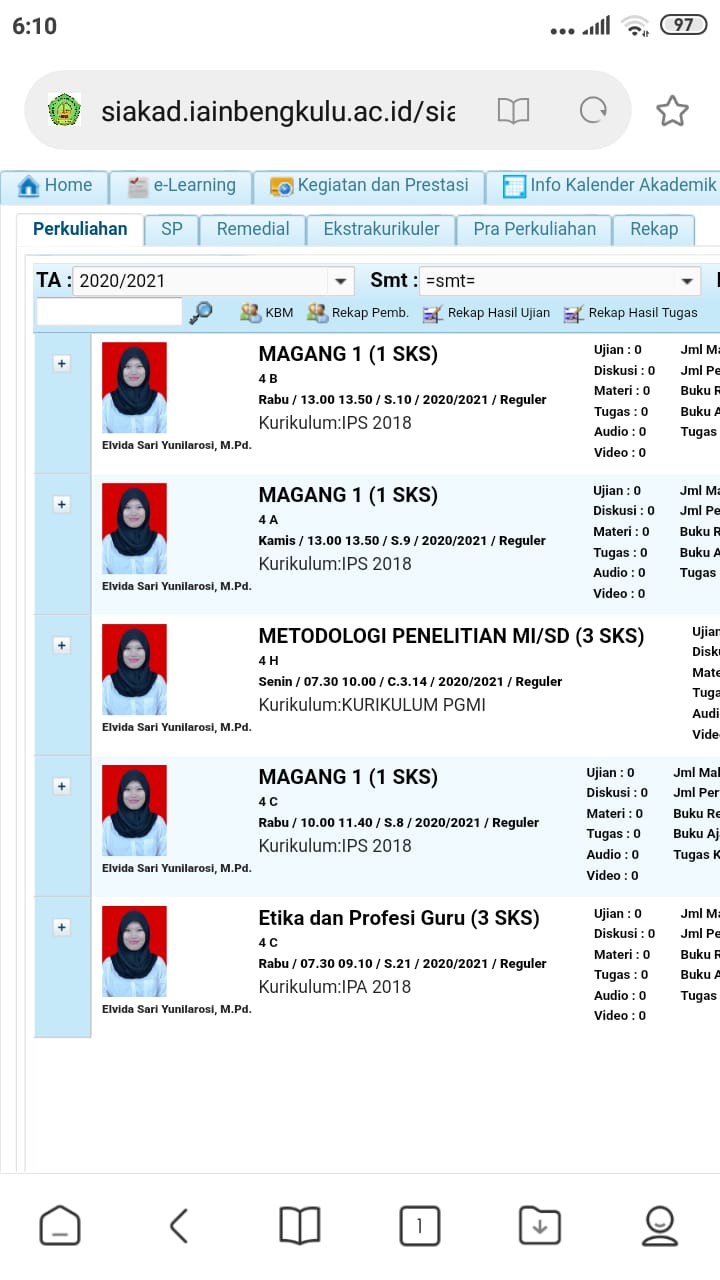Open the Smt semester dropdown

687,281
